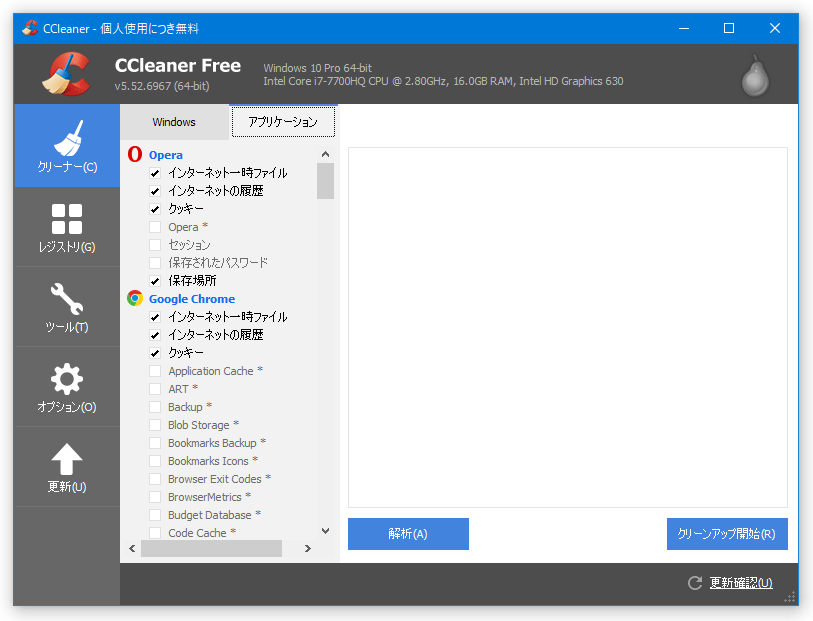Click the horizontal scrollbar thumb
813x621 pixels.
click(x=212, y=548)
